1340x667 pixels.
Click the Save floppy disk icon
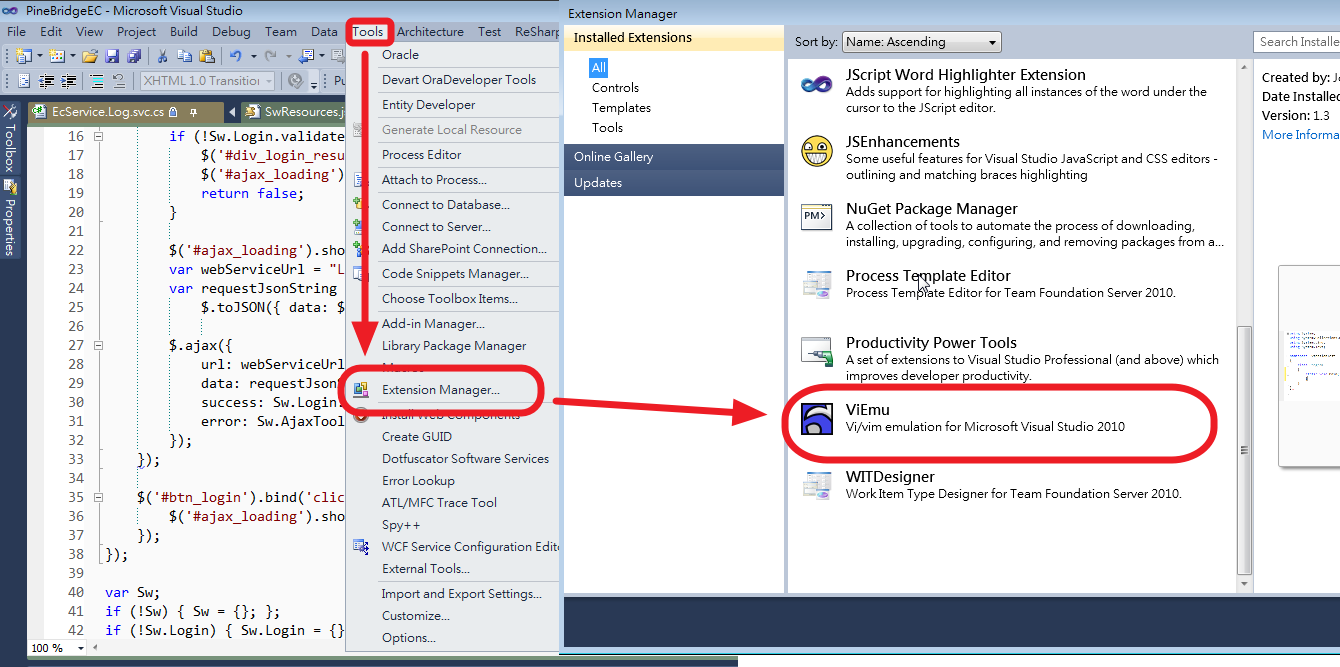pyautogui.click(x=112, y=56)
